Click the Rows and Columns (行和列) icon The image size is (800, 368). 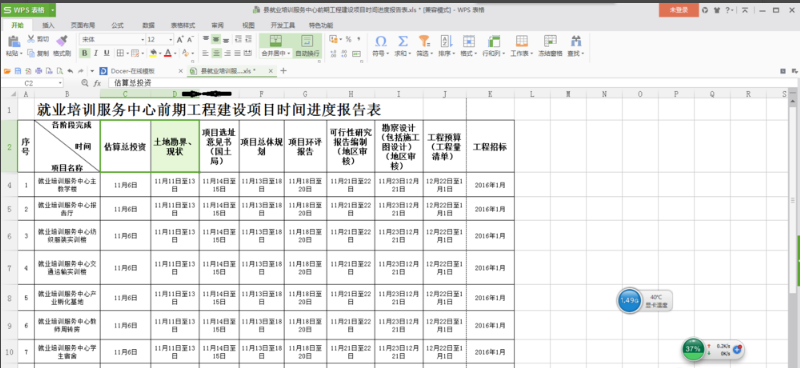(x=493, y=41)
